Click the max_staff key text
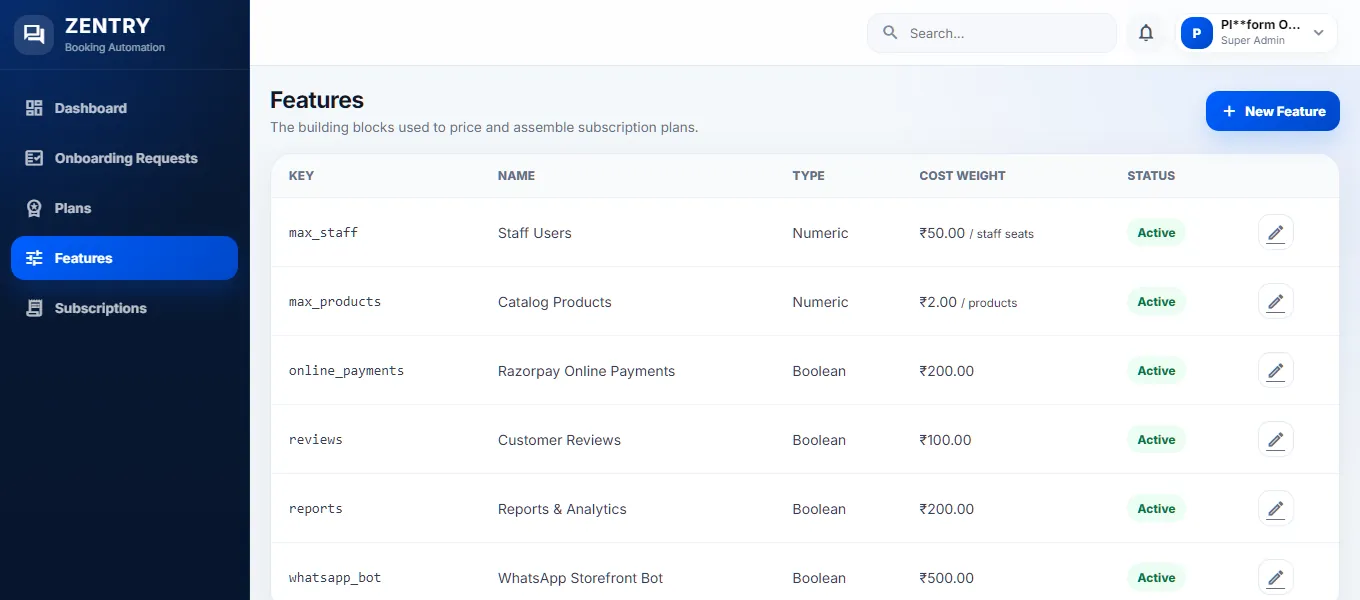1360x600 pixels. 323,232
